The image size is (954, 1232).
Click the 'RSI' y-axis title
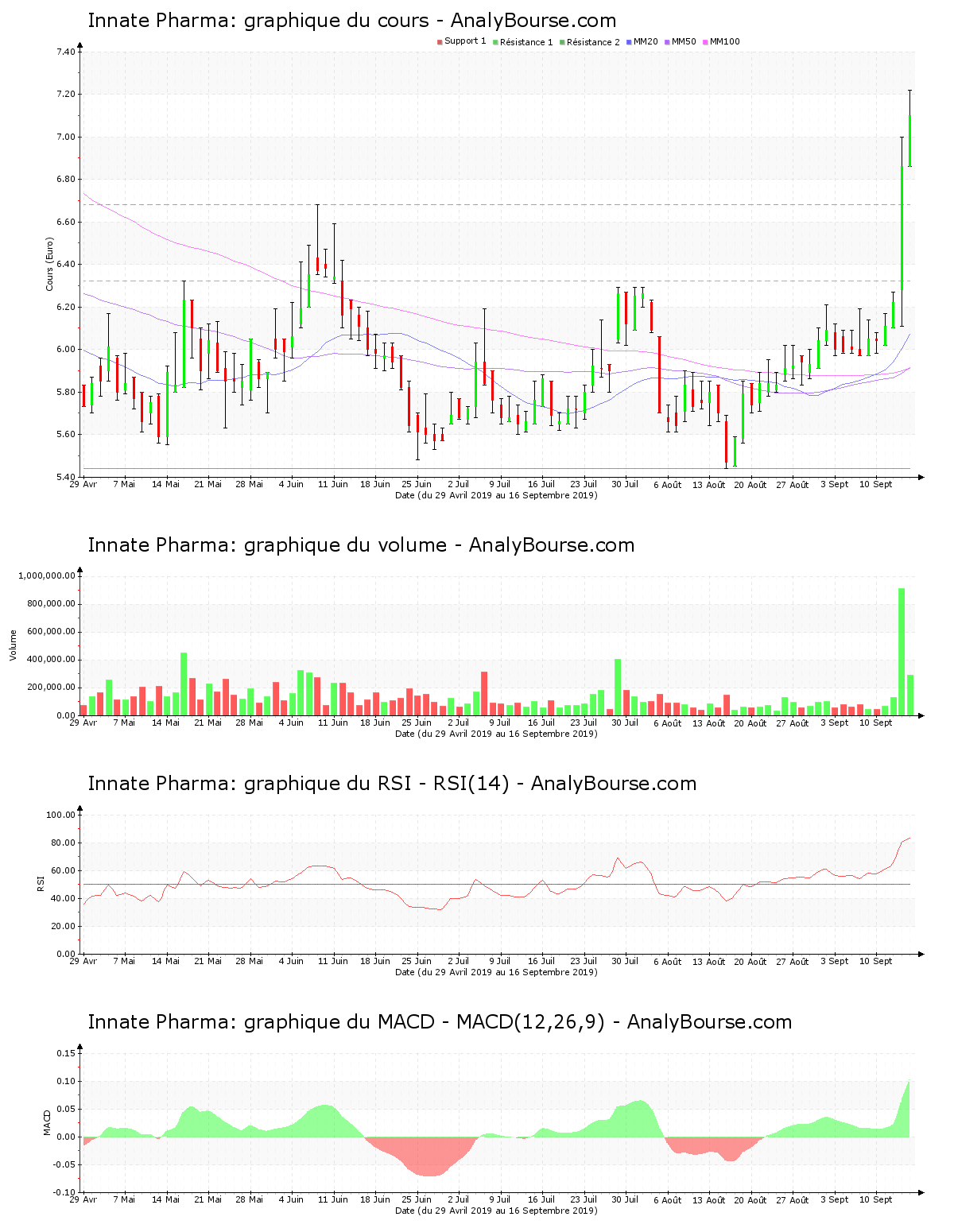(41, 883)
